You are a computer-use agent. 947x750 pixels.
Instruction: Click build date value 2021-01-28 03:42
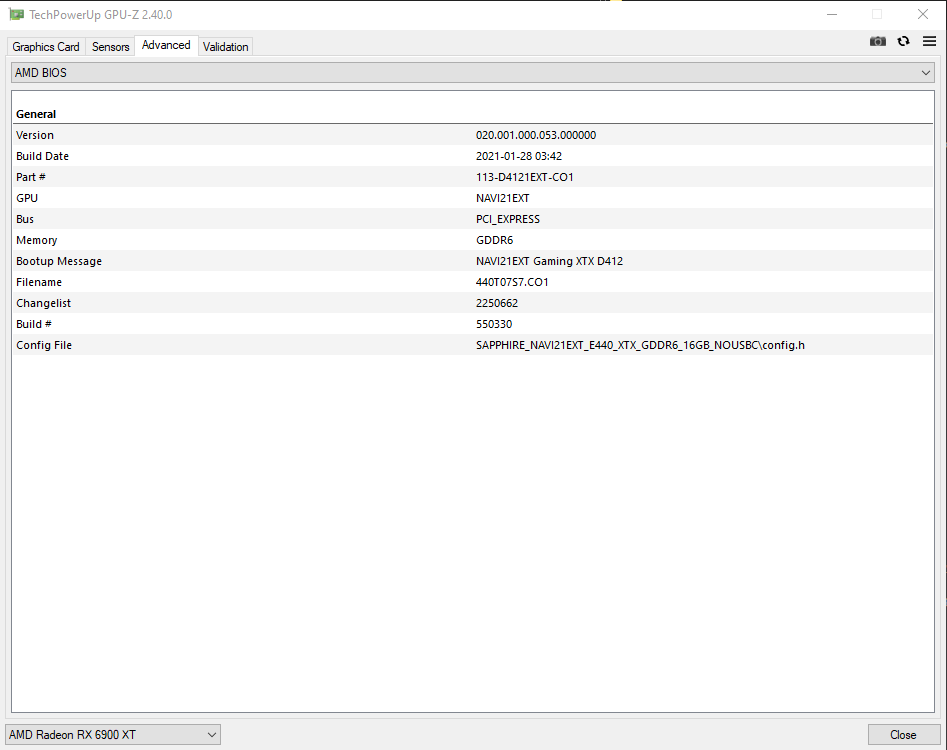[x=519, y=156]
